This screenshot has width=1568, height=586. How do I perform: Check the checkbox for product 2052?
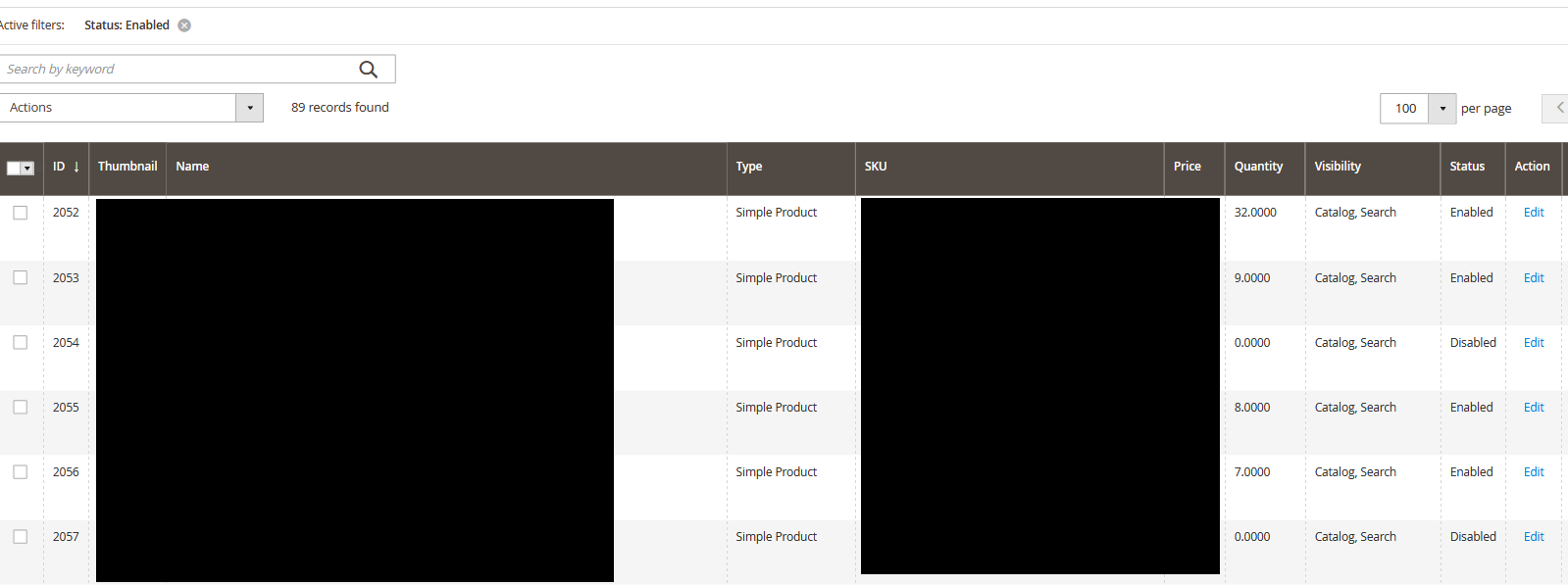(20, 212)
